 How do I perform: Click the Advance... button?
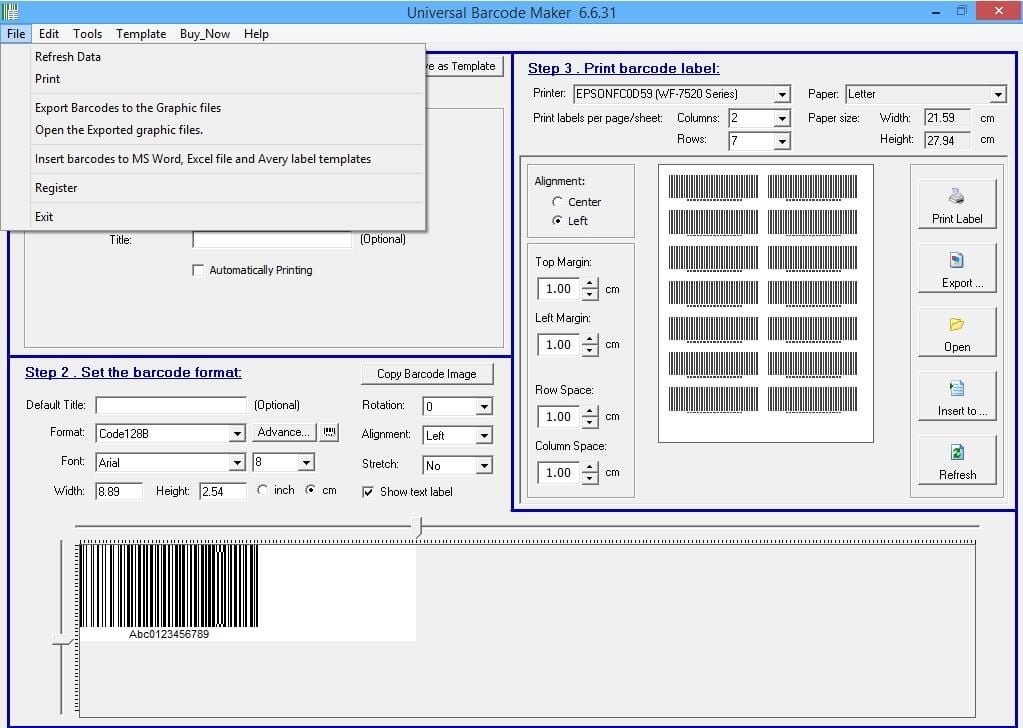tap(284, 432)
